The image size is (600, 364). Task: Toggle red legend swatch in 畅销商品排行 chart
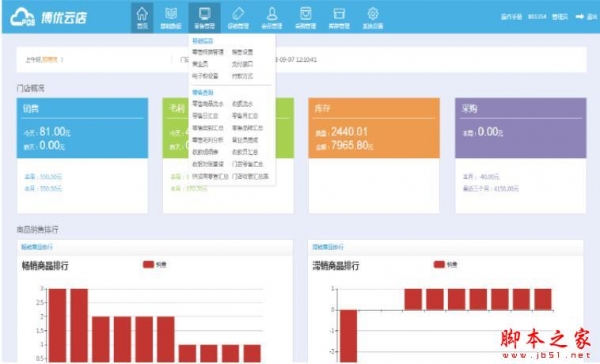148,264
